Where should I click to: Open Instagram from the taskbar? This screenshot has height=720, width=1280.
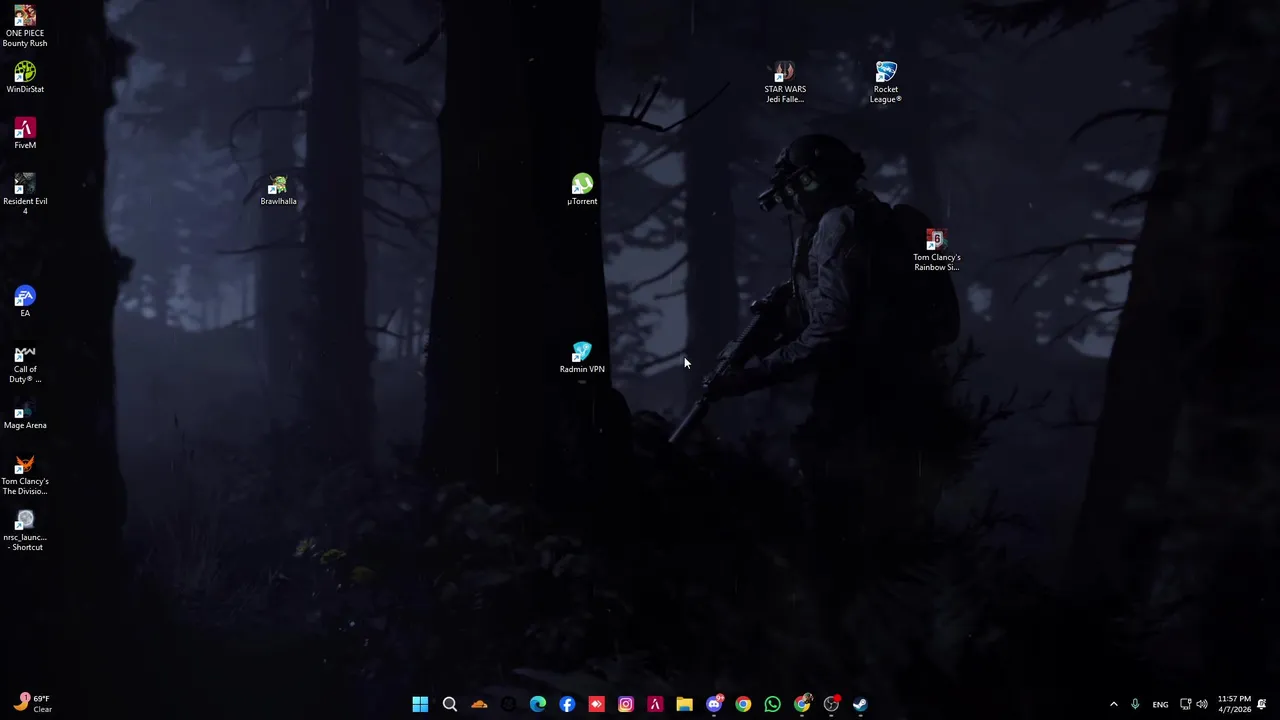626,704
